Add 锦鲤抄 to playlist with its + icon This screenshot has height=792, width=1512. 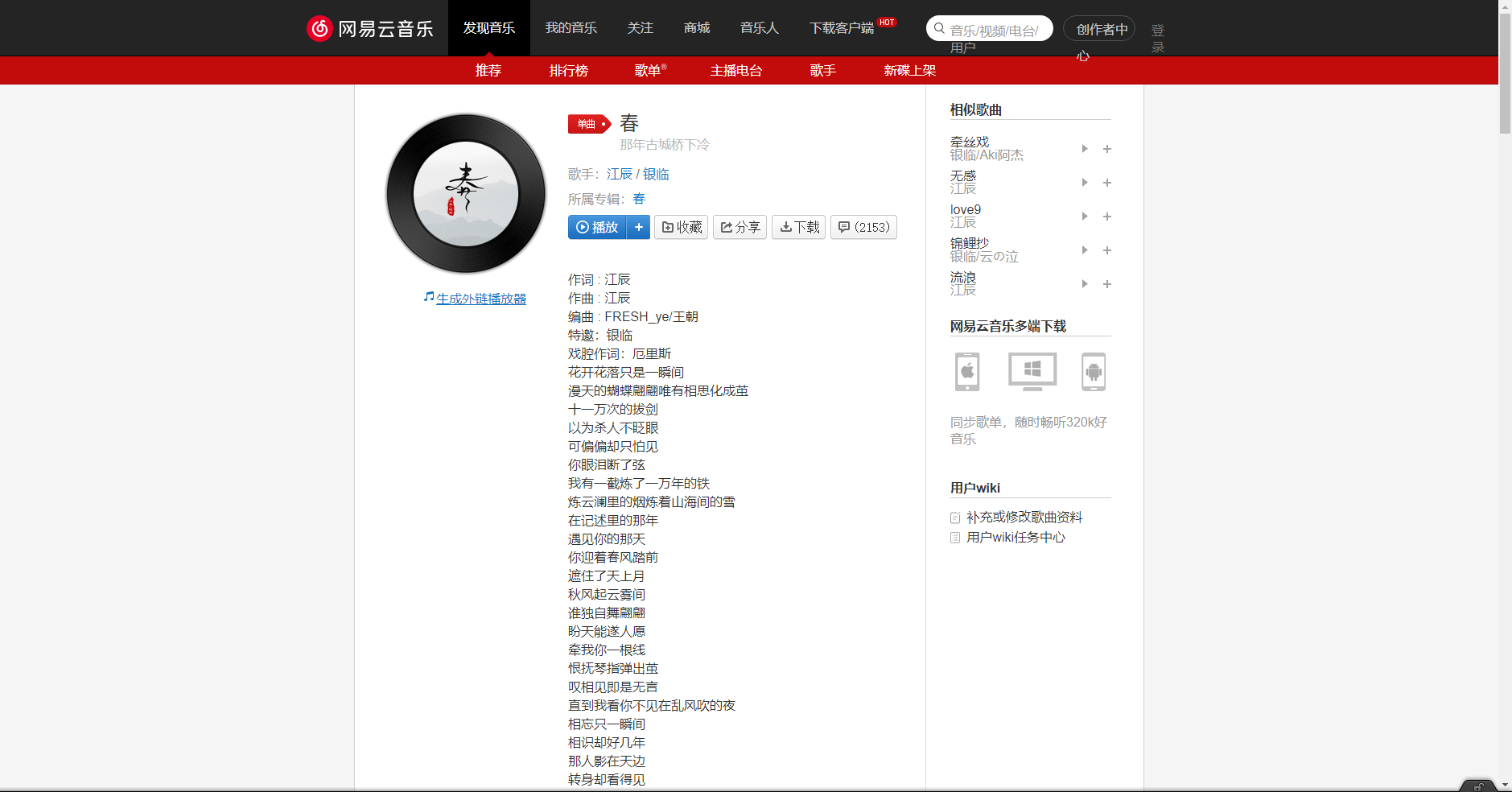tap(1107, 250)
